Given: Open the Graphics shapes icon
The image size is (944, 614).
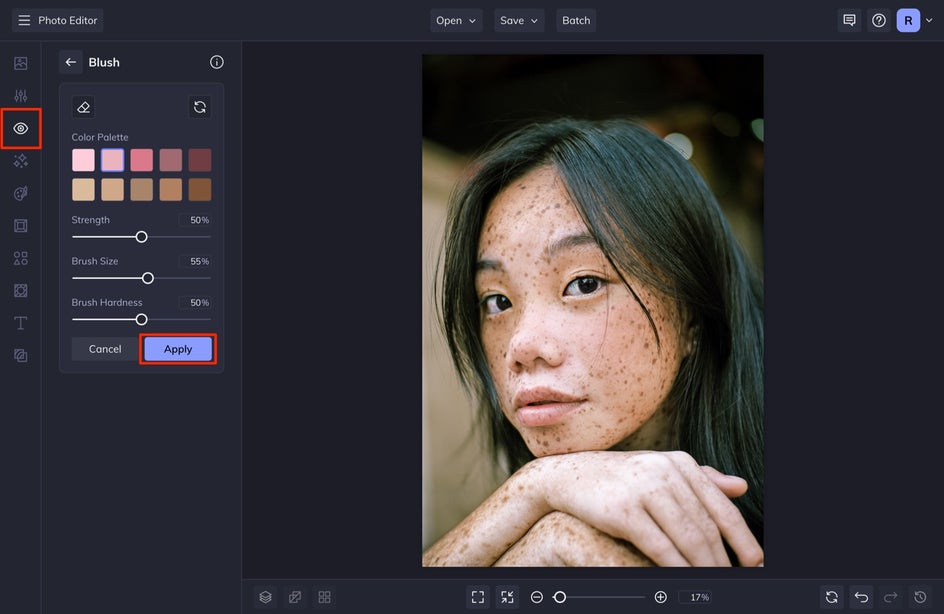Looking at the screenshot, I should 20,258.
